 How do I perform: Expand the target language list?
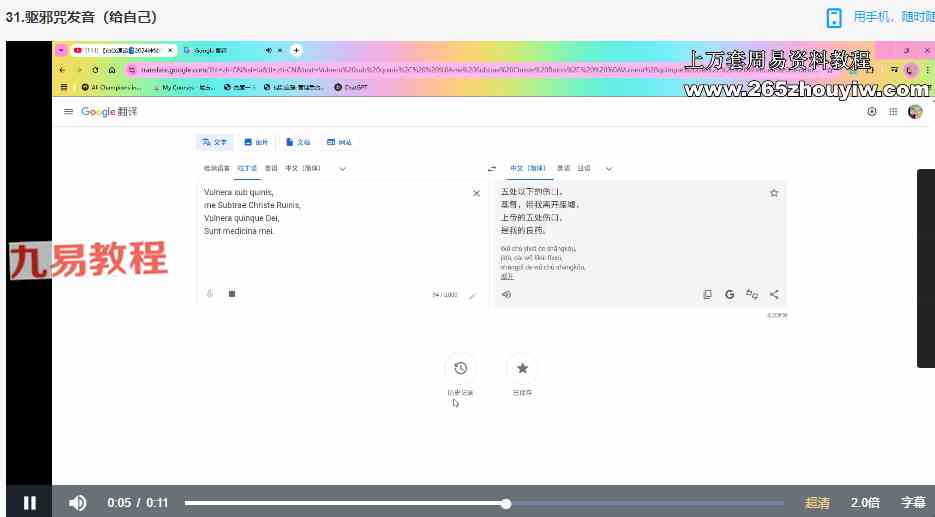609,169
